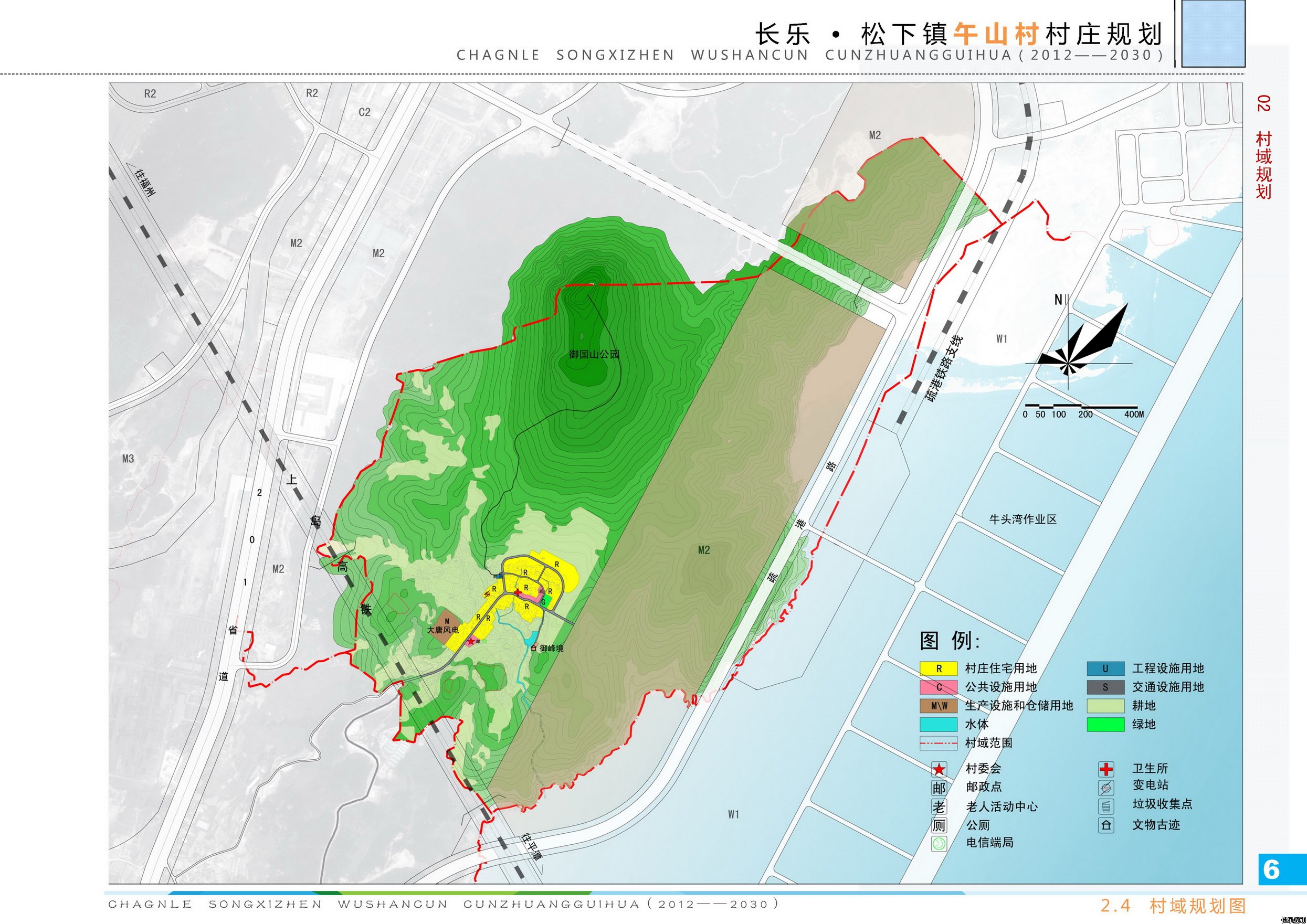Click the gray S 交通设施用地 legend swatch
The width and height of the screenshot is (1307, 924).
1105,687
